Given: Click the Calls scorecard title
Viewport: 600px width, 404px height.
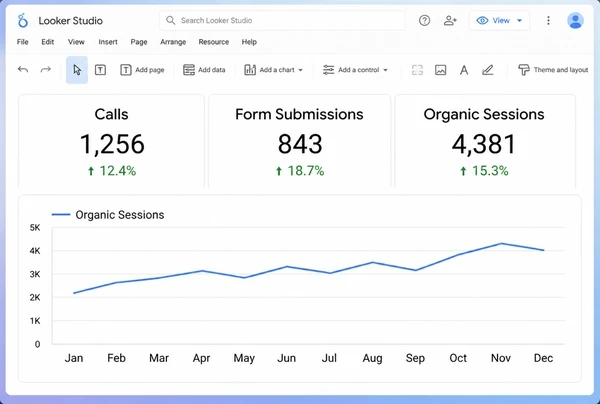Looking at the screenshot, I should tap(111, 114).
